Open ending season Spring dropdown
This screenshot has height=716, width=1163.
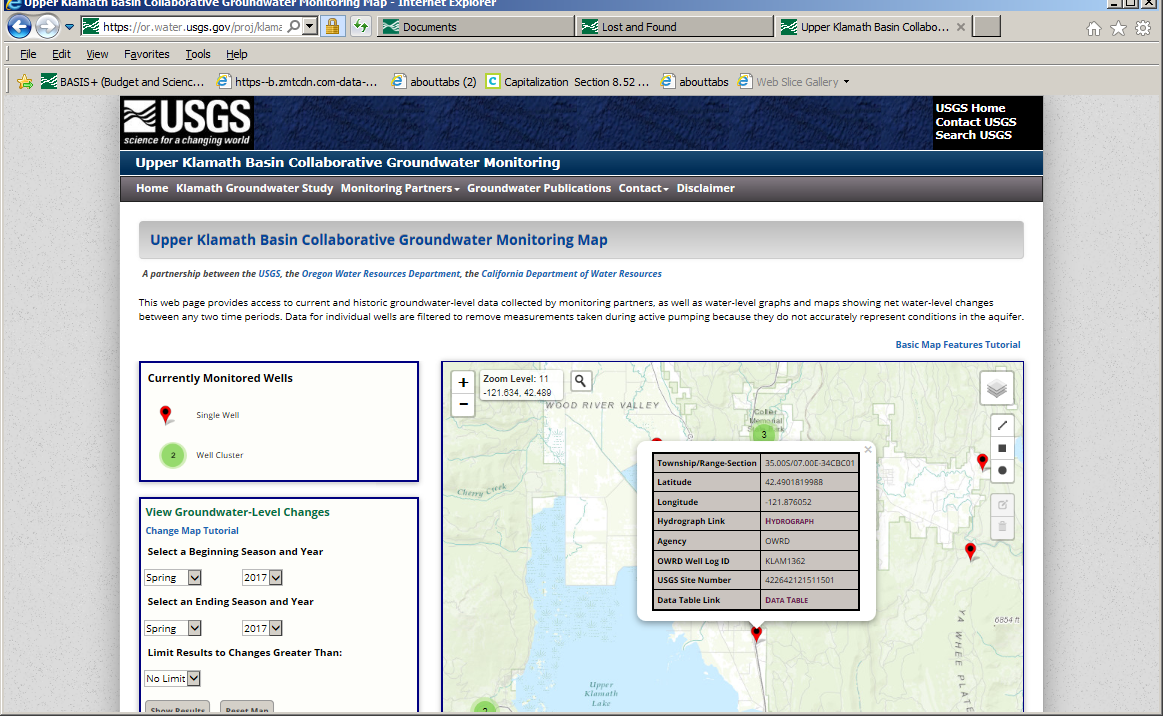point(173,628)
